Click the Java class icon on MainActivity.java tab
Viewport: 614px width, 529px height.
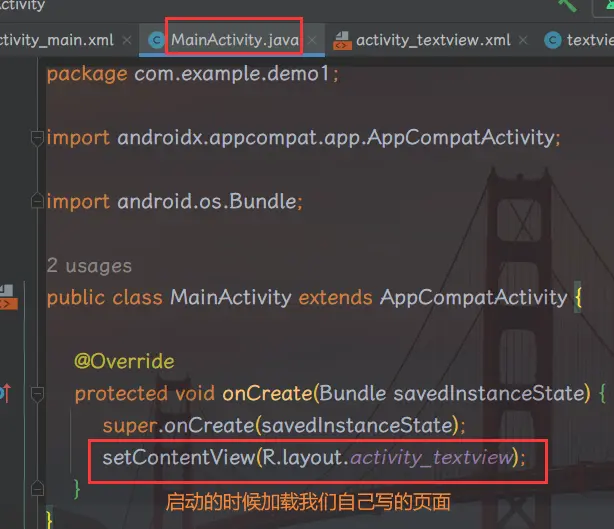coord(156,40)
